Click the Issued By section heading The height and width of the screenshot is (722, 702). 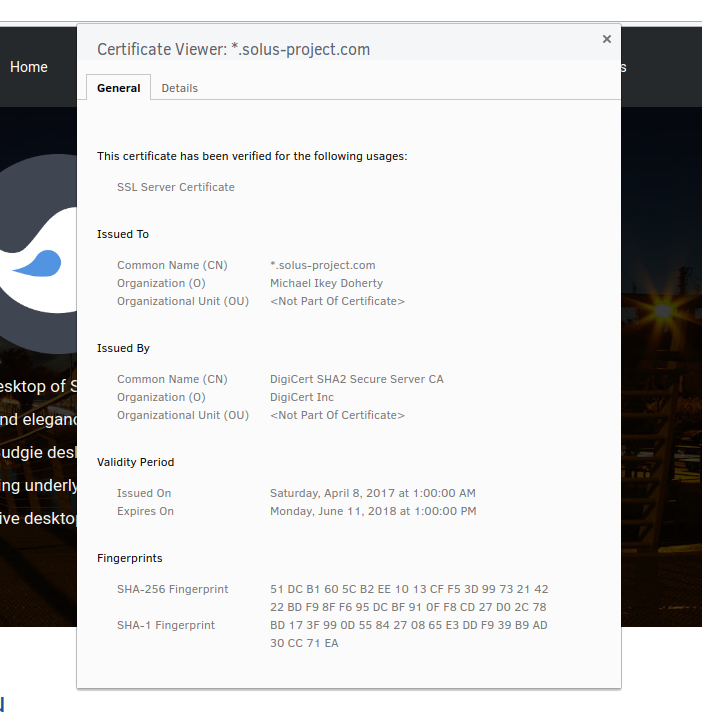click(x=123, y=348)
